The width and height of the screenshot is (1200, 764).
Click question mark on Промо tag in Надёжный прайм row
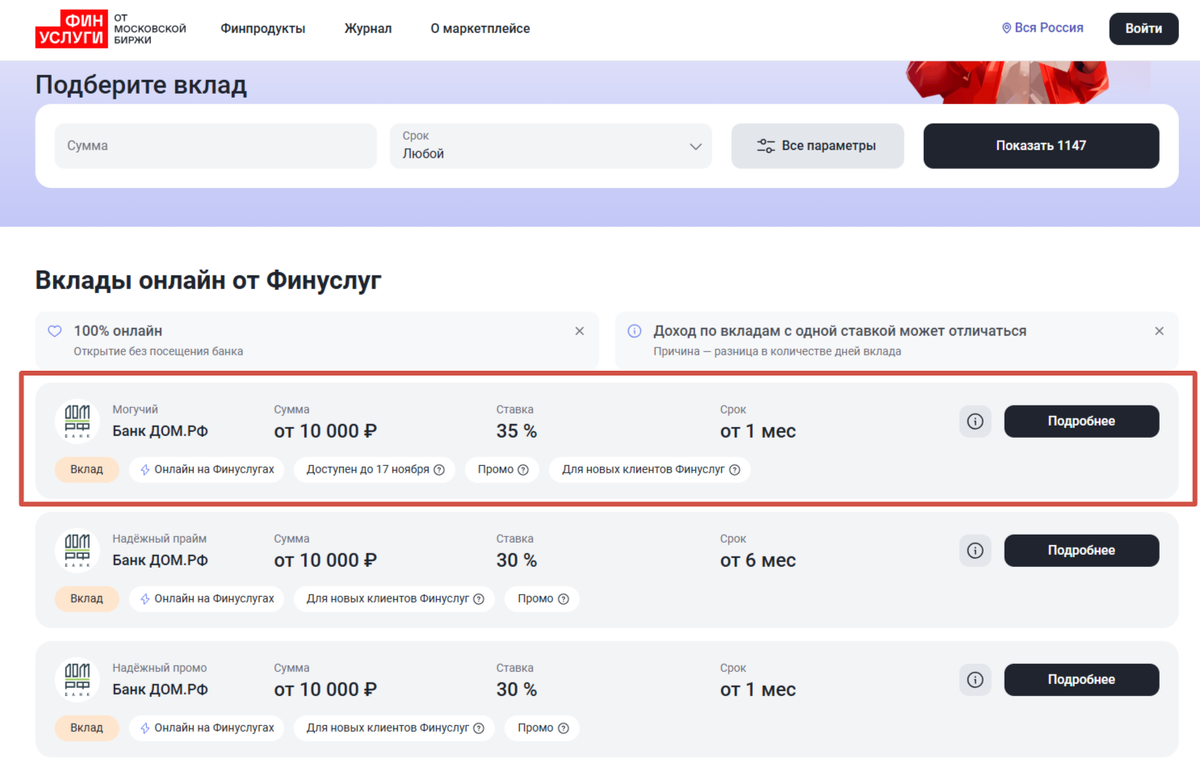pos(563,599)
